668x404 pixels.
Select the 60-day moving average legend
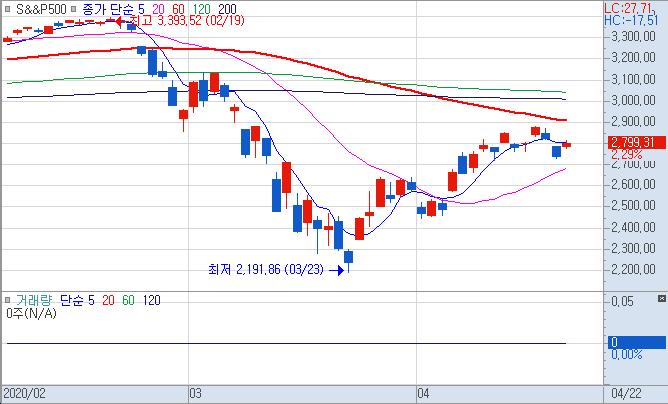click(178, 9)
